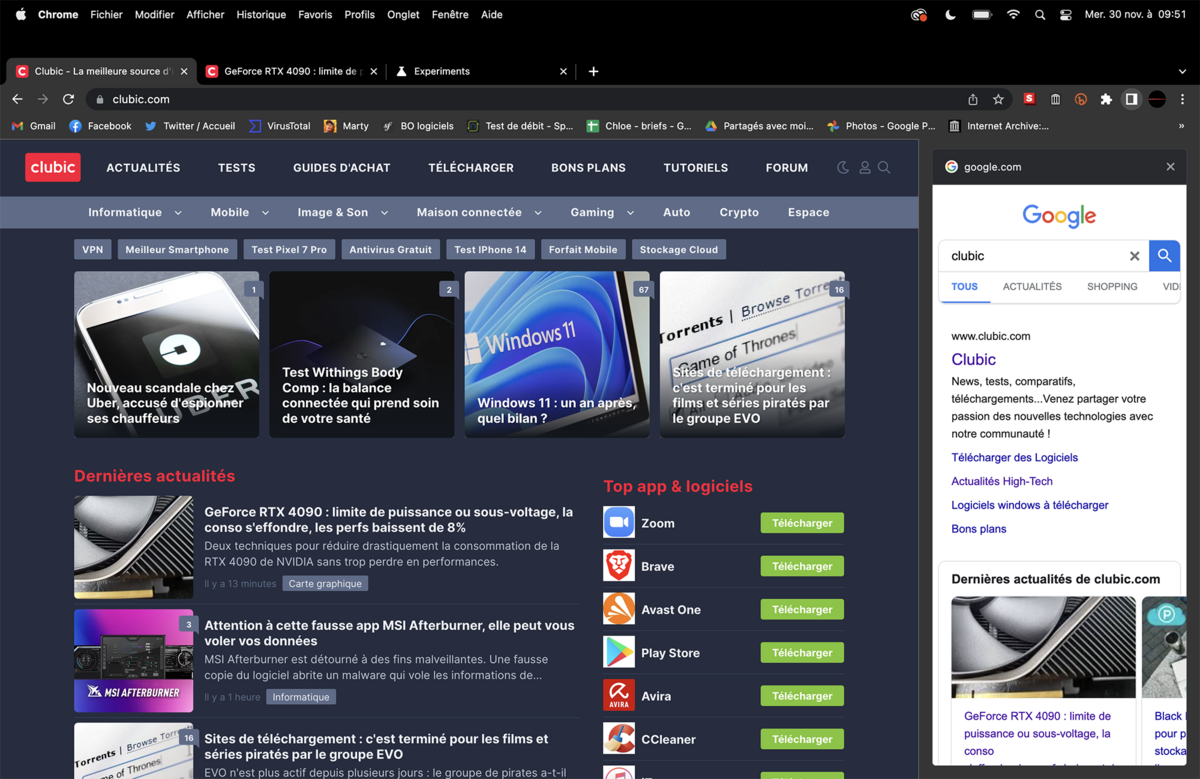Open the tab search chevron
Image resolution: width=1200 pixels, height=779 pixels.
[x=1182, y=71]
